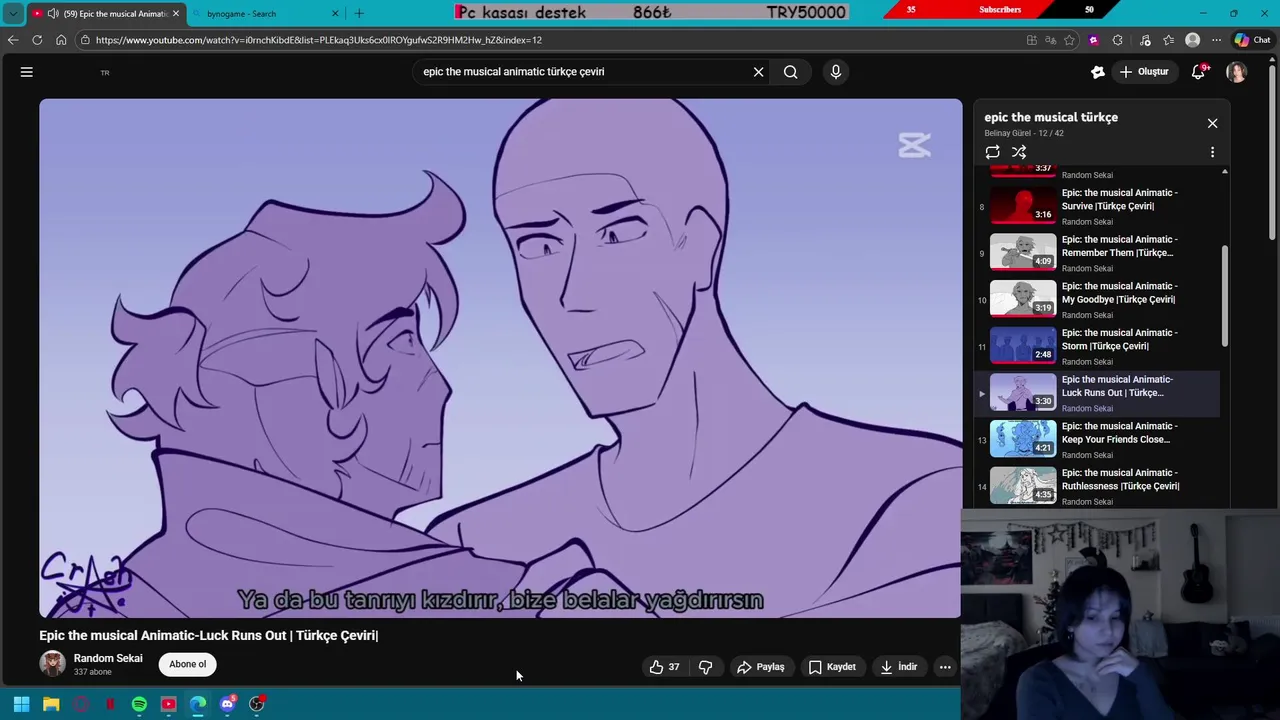Open favorites list icon
The image size is (1280, 720).
click(1168, 40)
